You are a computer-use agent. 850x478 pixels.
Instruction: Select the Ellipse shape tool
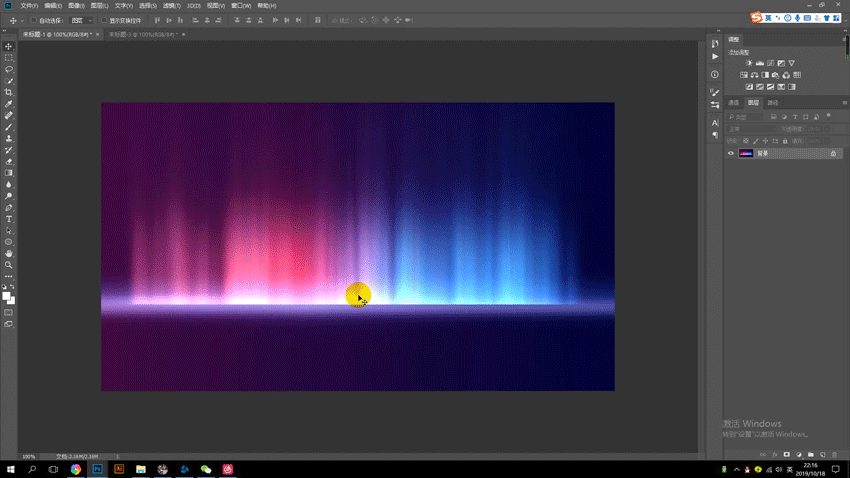pyautogui.click(x=9, y=242)
